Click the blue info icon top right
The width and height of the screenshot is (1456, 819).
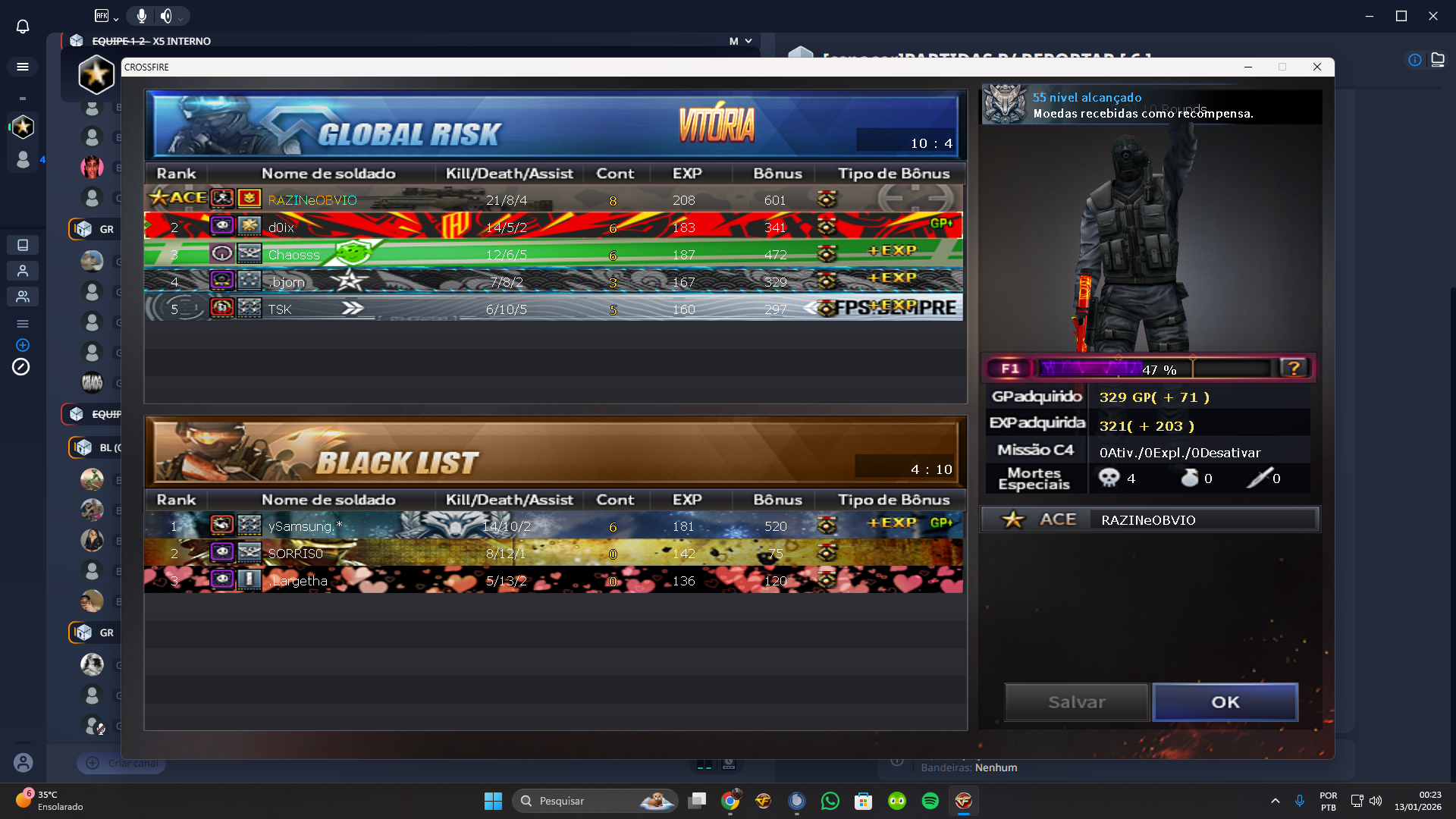[1415, 60]
